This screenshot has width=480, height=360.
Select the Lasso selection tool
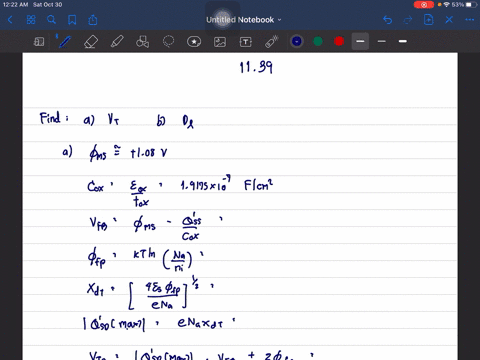click(168, 42)
